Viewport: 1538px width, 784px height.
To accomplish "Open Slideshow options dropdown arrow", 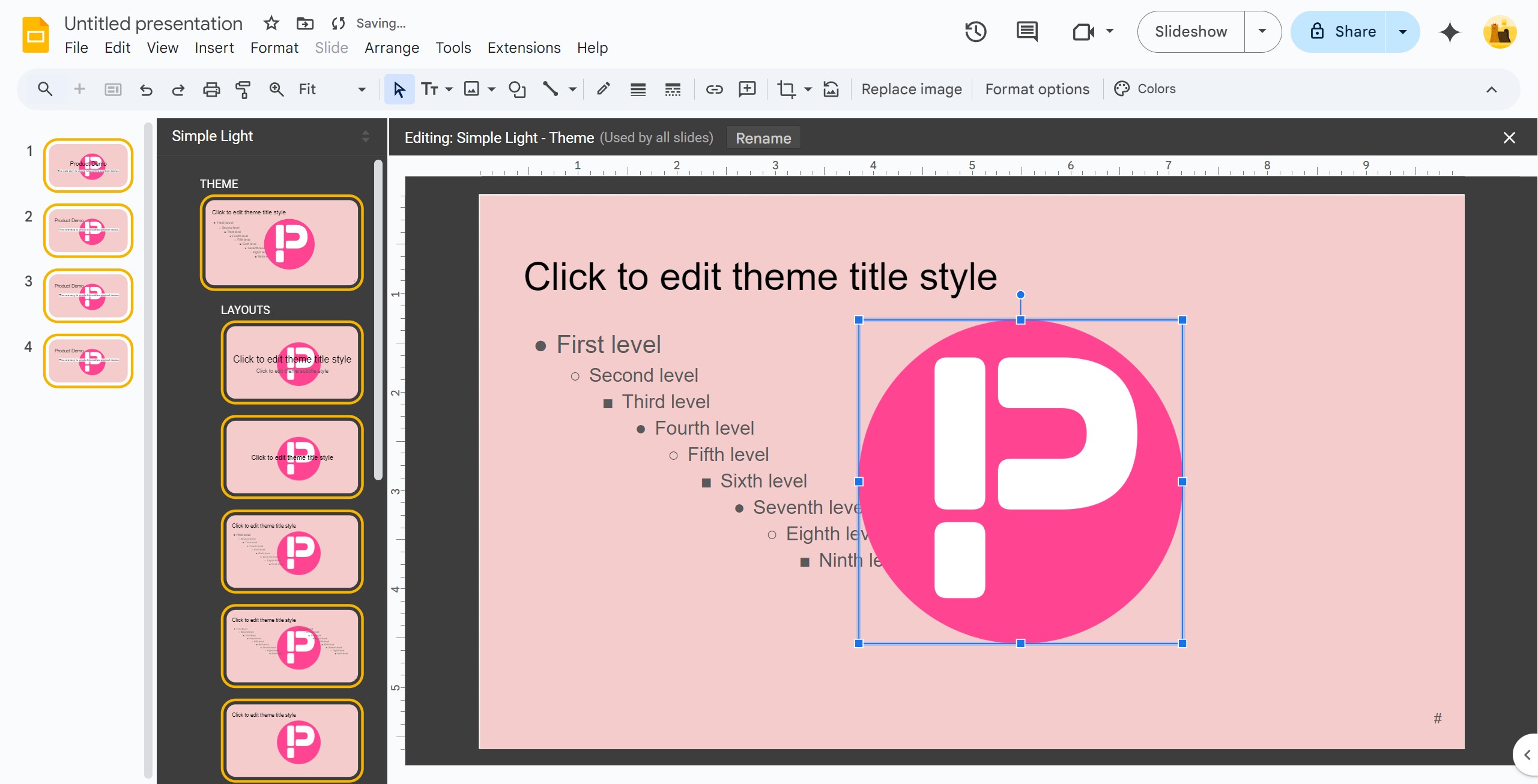I will pos(1262,32).
